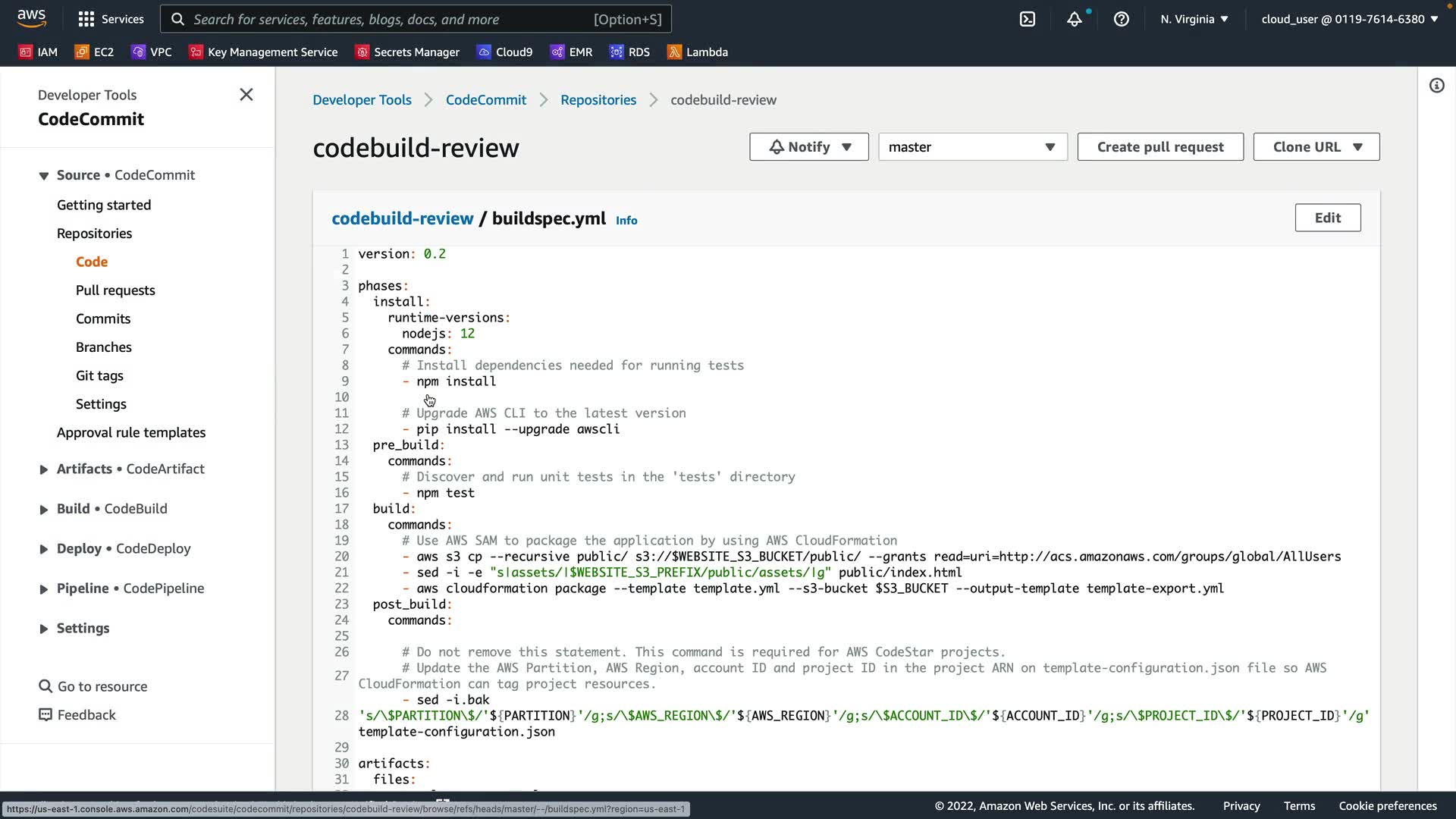Open the Services grid menu
This screenshot has height=819, width=1456.
click(x=111, y=19)
